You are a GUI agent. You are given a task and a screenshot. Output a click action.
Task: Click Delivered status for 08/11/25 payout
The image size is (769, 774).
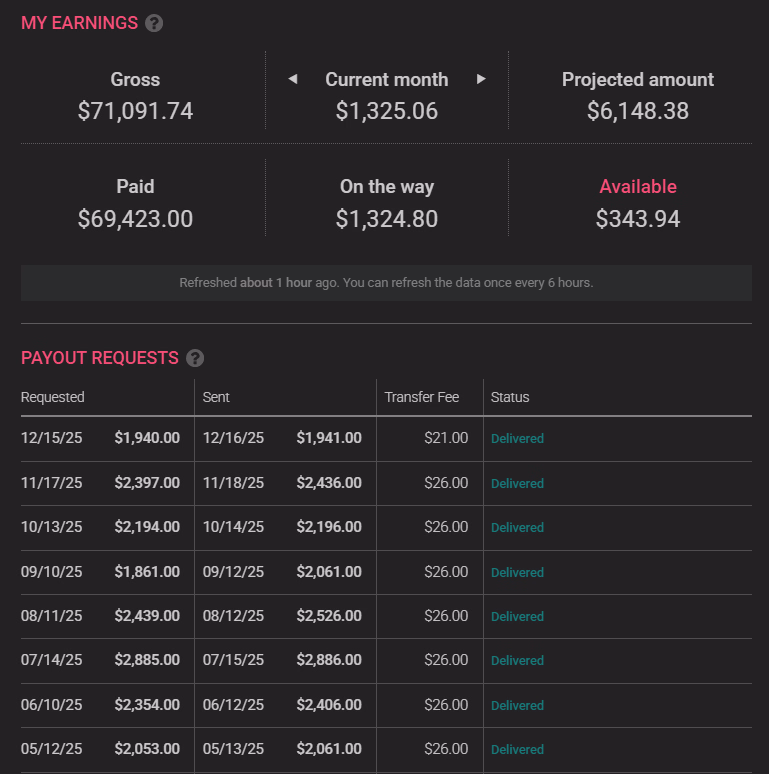[x=517, y=616]
